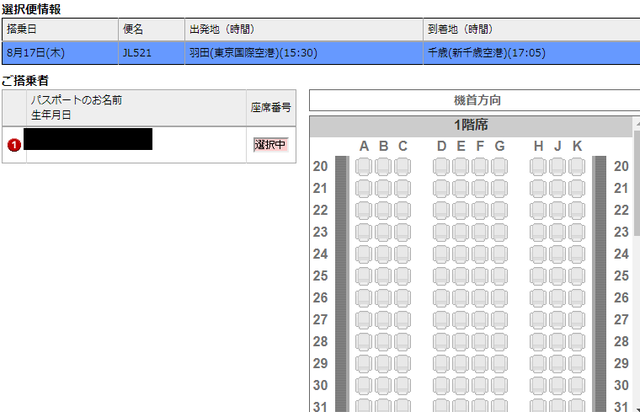Select seat 23H
The width and height of the screenshot is (640, 412).
coord(538,232)
